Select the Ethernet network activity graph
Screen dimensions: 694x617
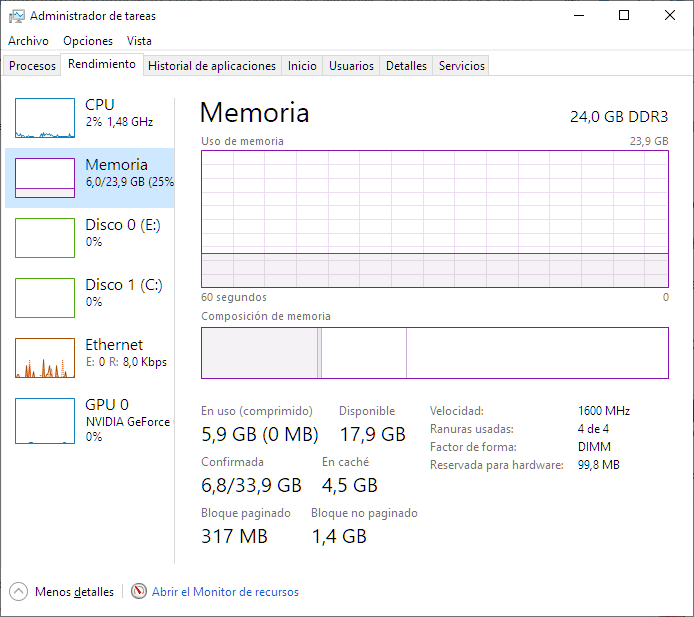coord(45,358)
